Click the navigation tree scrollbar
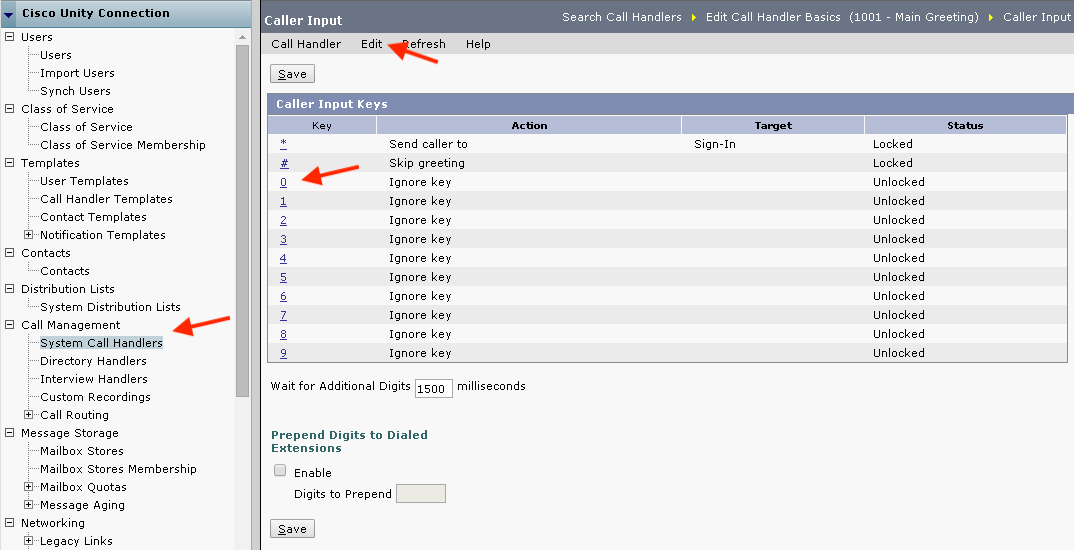Image resolution: width=1074 pixels, height=550 pixels. point(242,221)
